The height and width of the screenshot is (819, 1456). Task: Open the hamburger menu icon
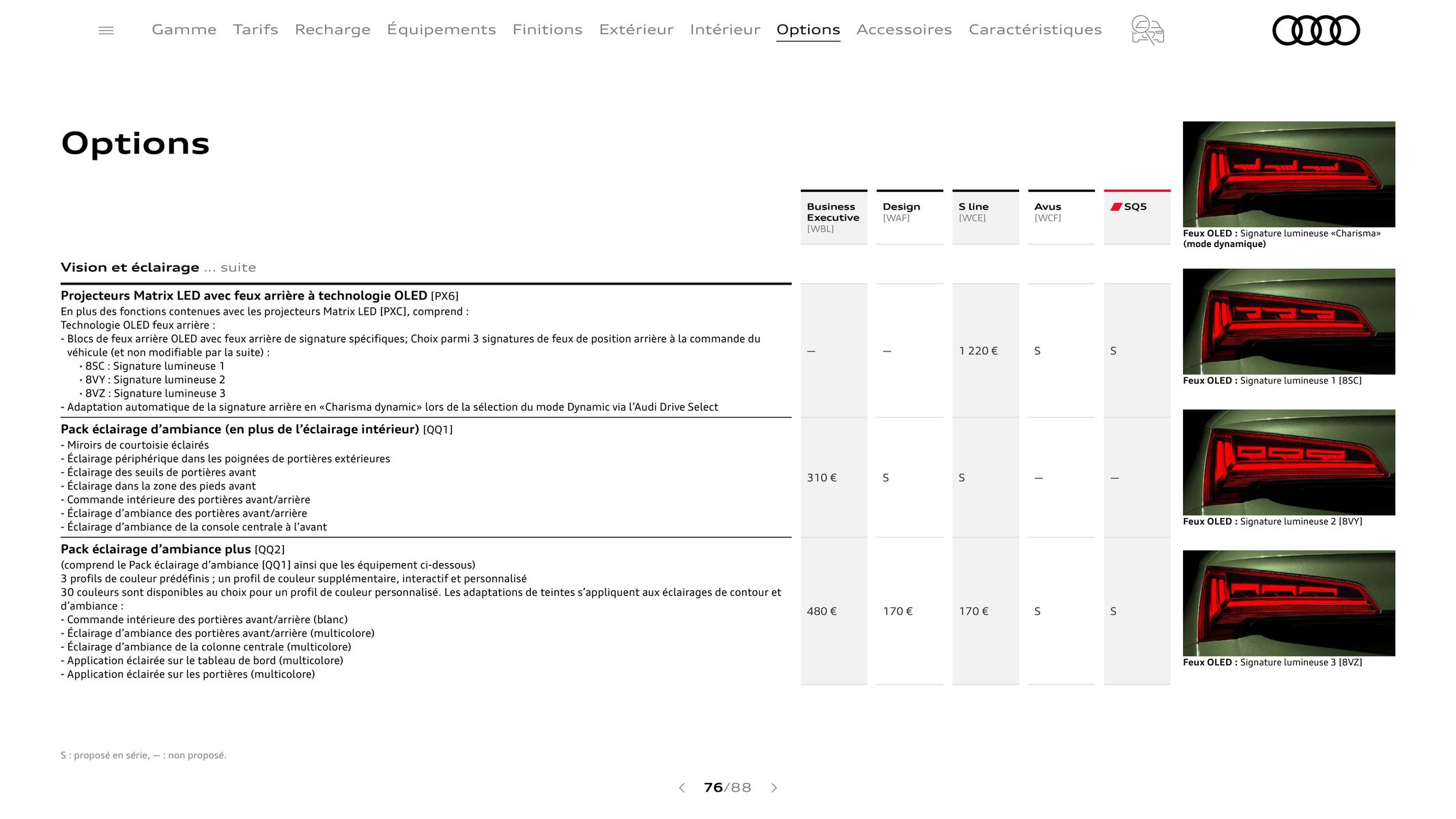click(106, 30)
